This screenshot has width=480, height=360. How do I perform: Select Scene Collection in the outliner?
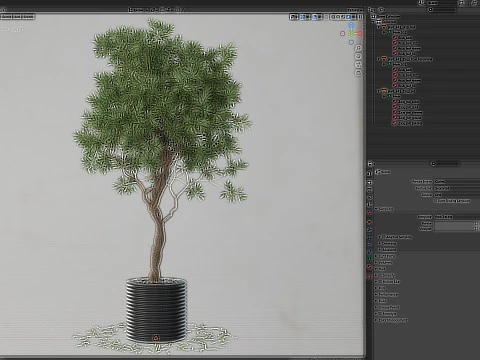(388, 16)
